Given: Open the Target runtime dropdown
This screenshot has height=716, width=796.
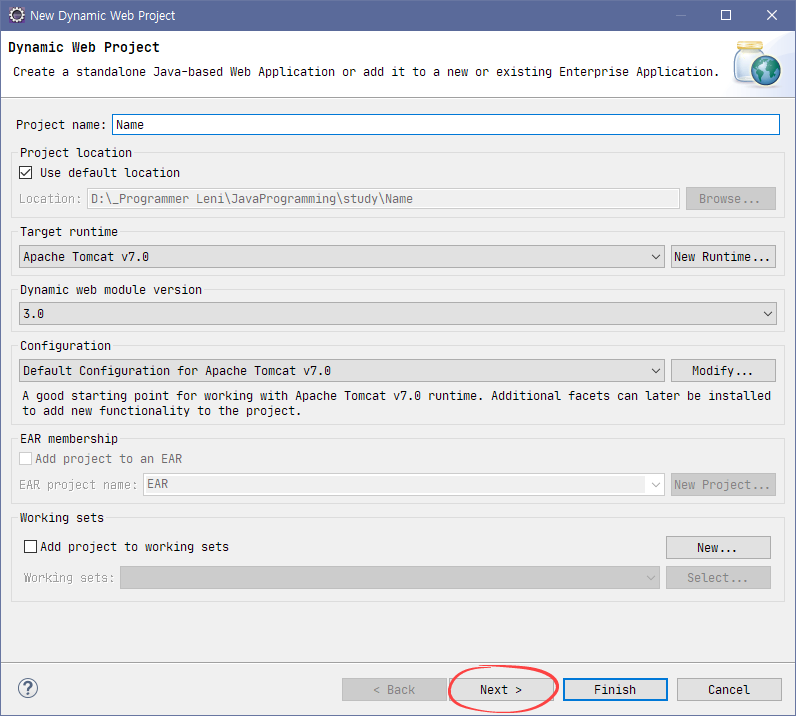Looking at the screenshot, I should 342,256.
